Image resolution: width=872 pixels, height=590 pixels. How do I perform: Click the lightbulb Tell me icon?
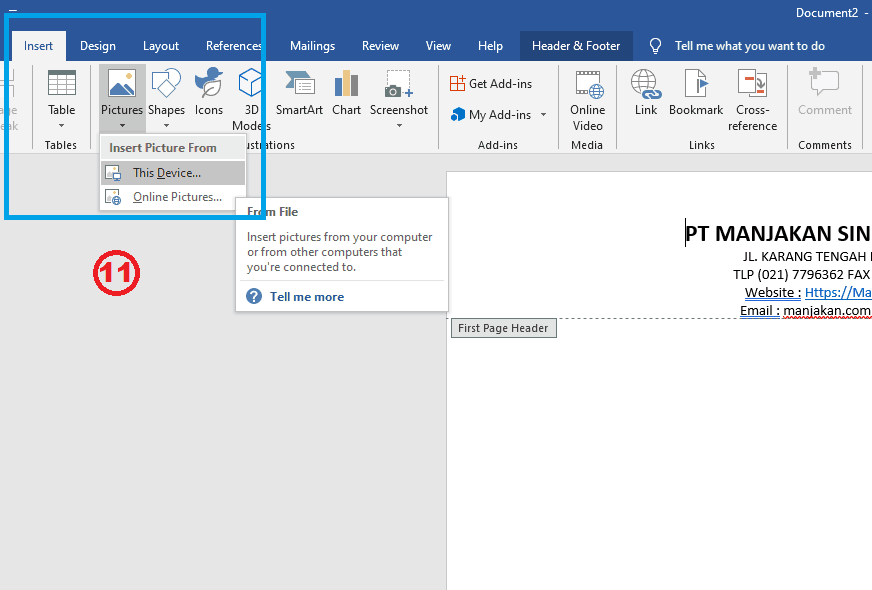pos(656,46)
